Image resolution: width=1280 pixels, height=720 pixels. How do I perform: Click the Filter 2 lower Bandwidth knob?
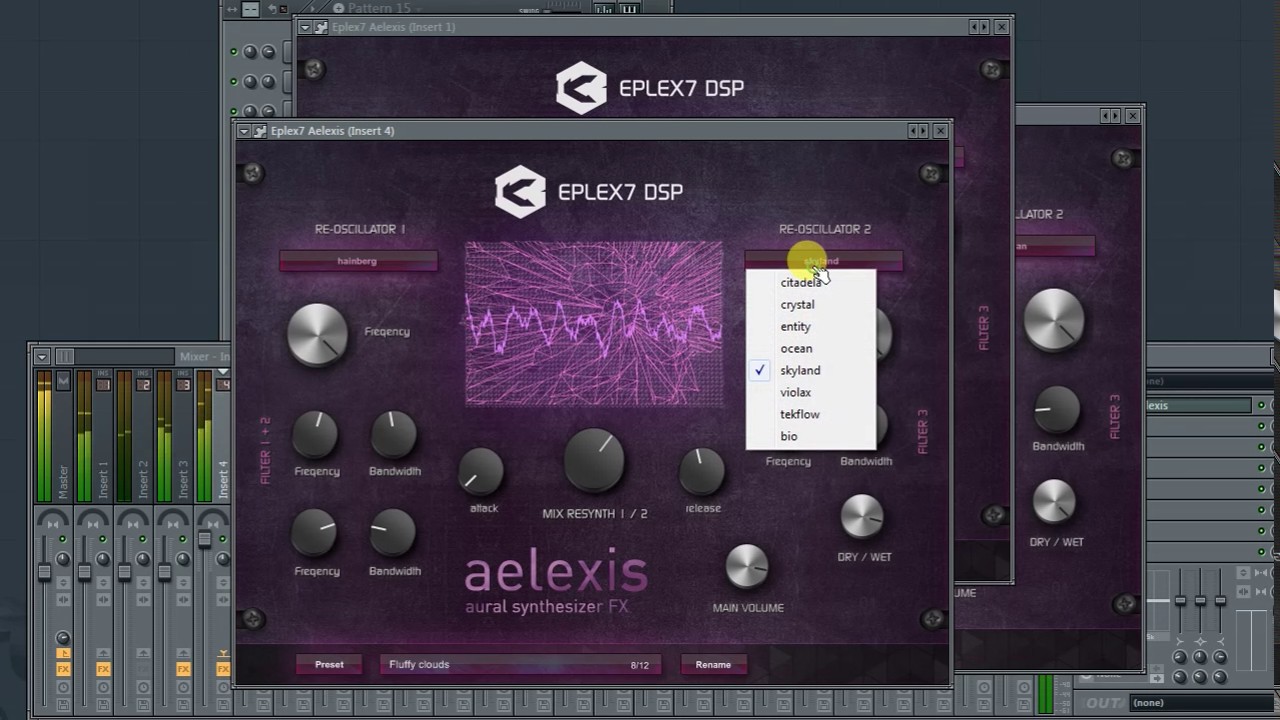(393, 533)
